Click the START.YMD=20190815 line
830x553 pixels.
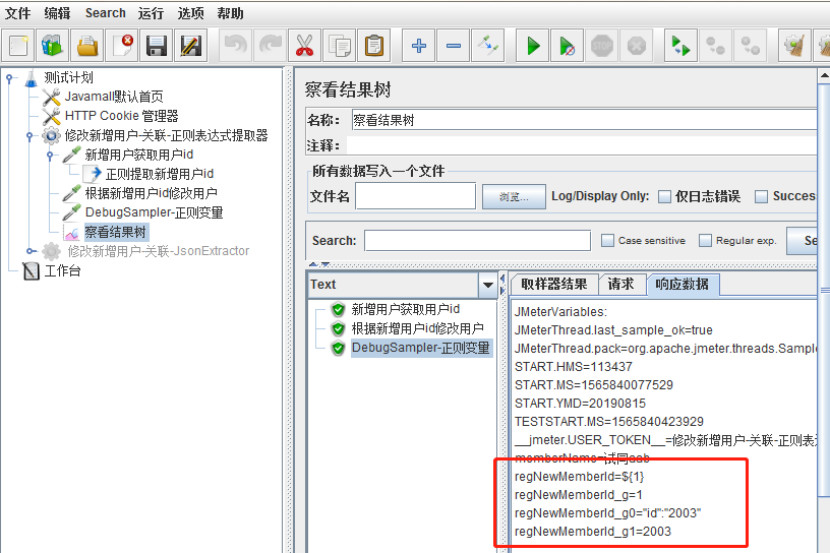[580, 403]
